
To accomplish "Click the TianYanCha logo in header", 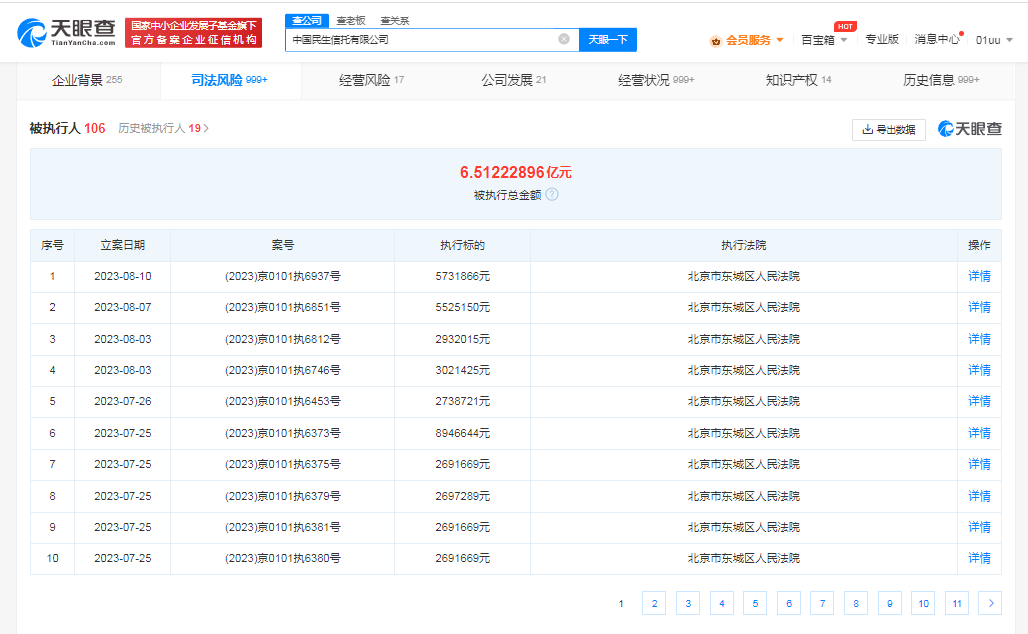I will pyautogui.click(x=68, y=33).
